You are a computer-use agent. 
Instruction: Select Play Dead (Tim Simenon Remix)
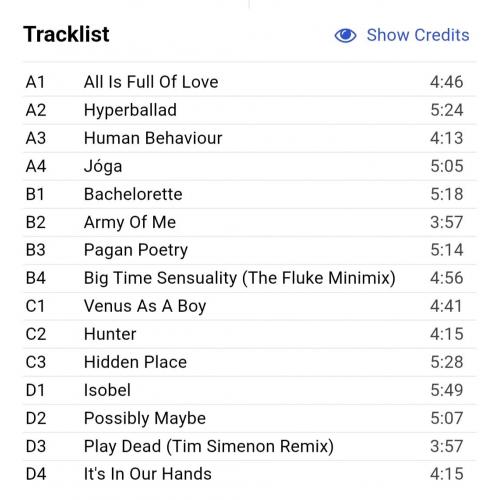(209, 446)
